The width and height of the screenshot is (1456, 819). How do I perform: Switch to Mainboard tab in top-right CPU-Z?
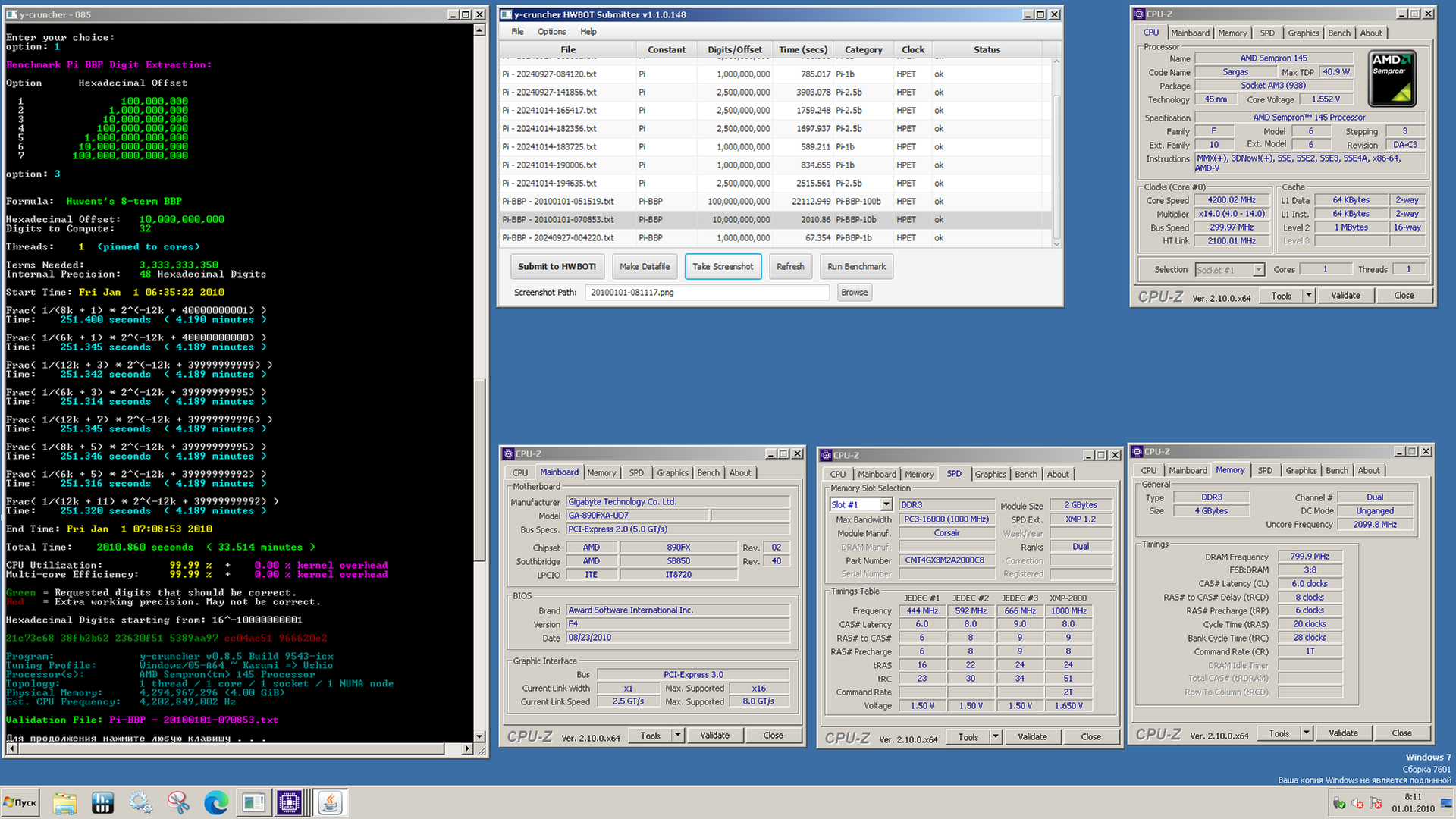1190,33
